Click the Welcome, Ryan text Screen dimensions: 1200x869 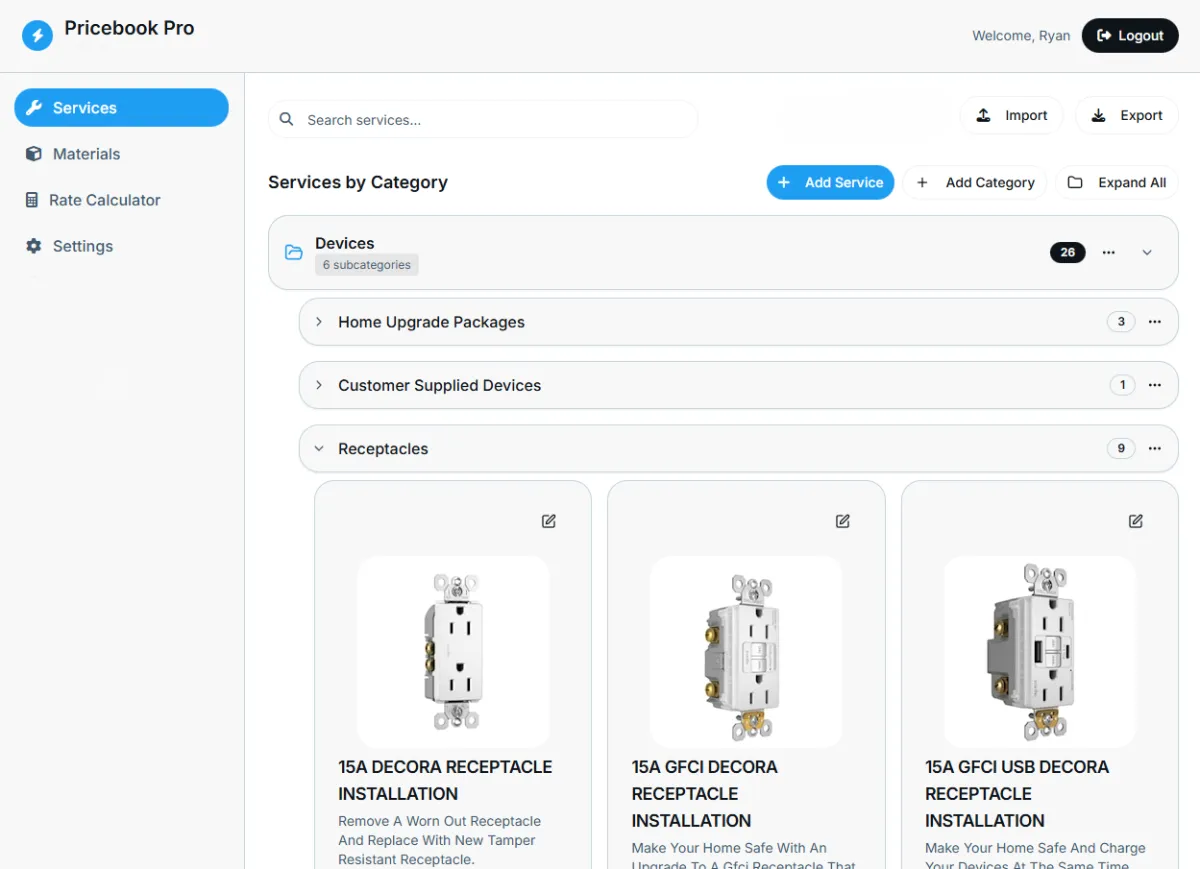[x=1021, y=36]
